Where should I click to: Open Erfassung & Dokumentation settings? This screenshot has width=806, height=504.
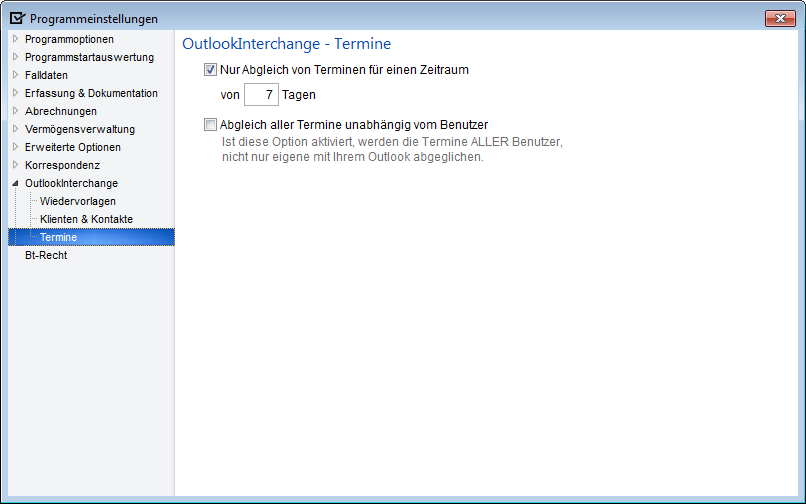91,93
